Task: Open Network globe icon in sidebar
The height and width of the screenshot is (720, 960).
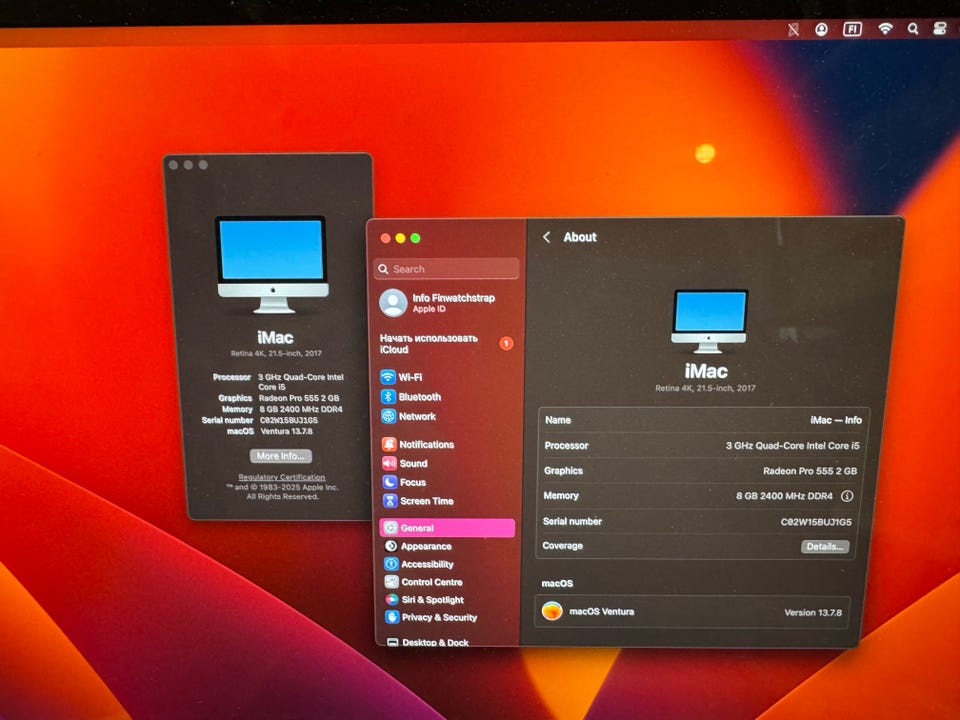Action: [x=388, y=416]
